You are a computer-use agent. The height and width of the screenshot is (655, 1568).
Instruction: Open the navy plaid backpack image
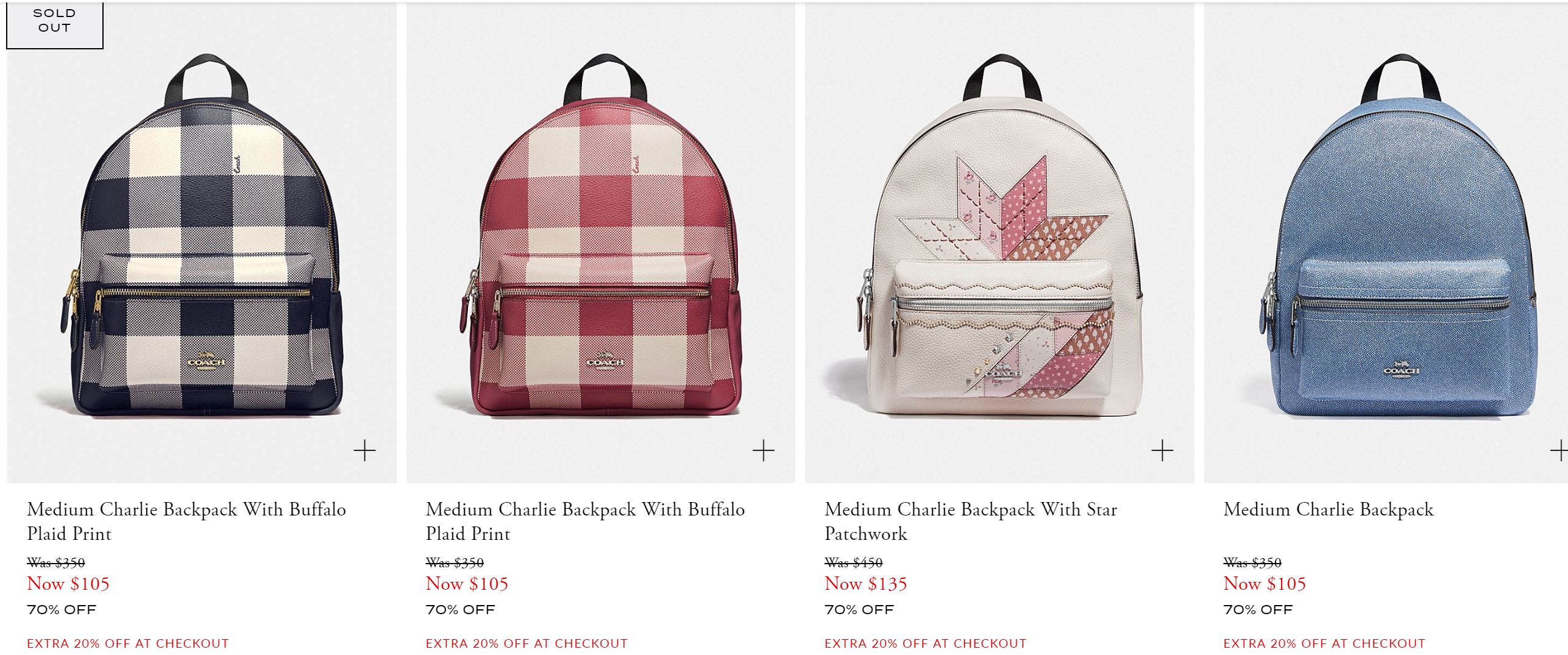pyautogui.click(x=202, y=244)
